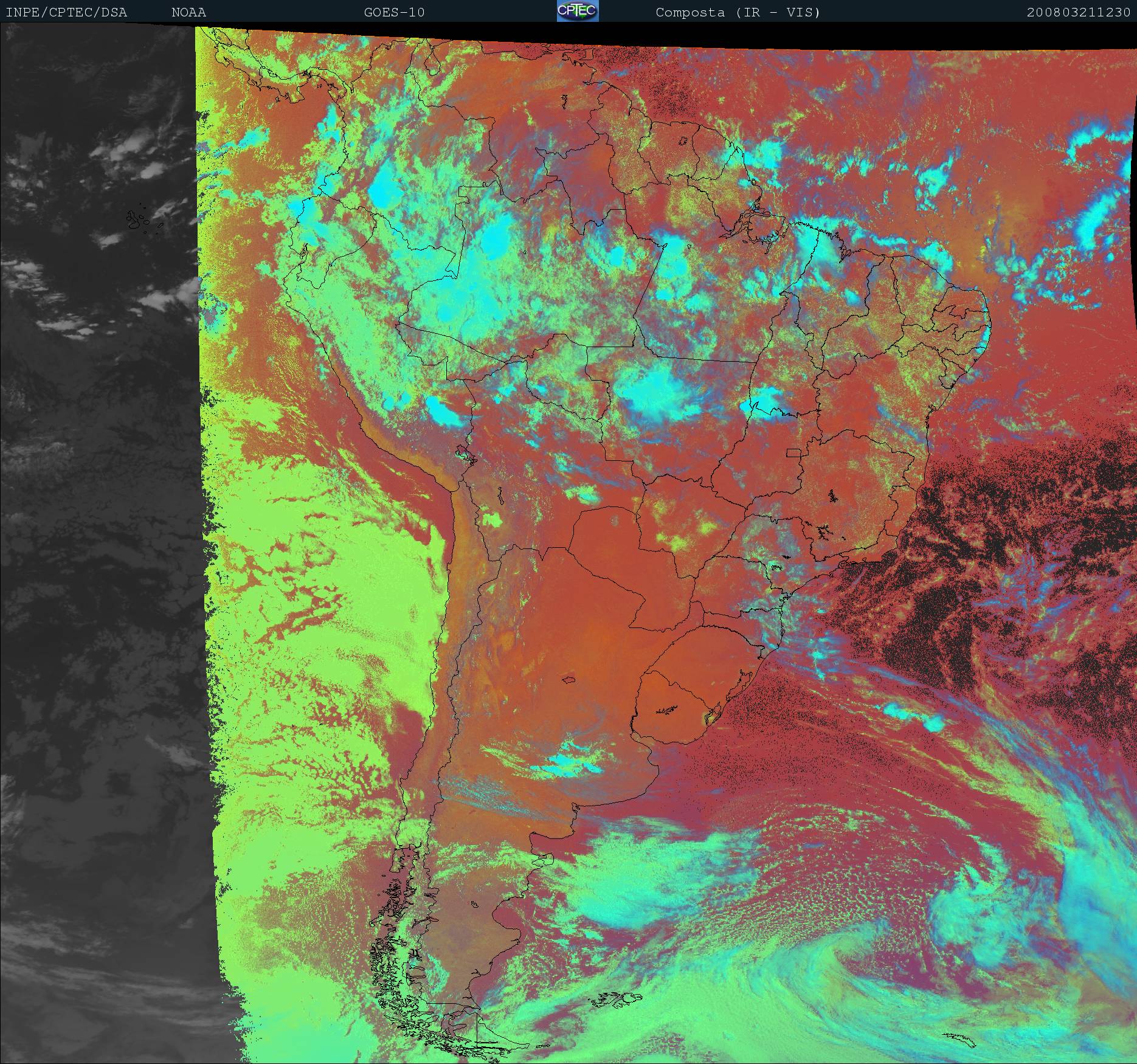This screenshot has width=1137, height=1064.
Task: Select the GOES-10 satellite label
Action: [394, 12]
